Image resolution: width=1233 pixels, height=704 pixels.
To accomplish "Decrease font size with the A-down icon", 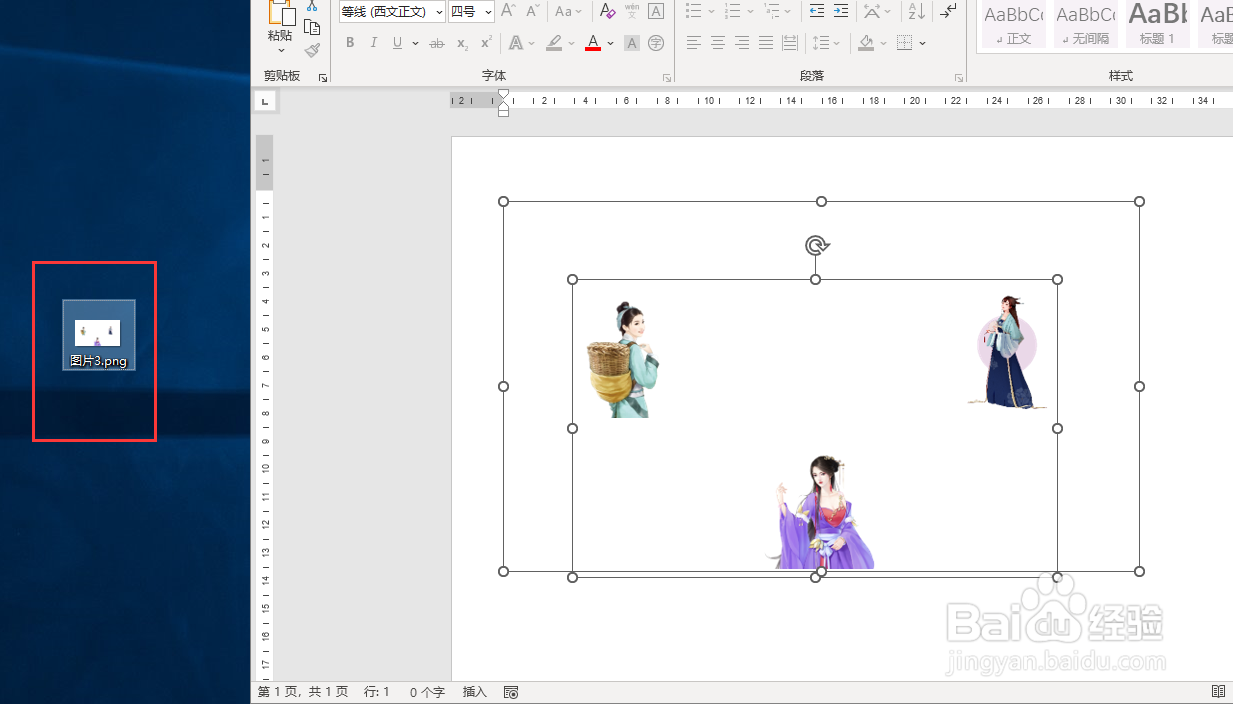I will 532,11.
